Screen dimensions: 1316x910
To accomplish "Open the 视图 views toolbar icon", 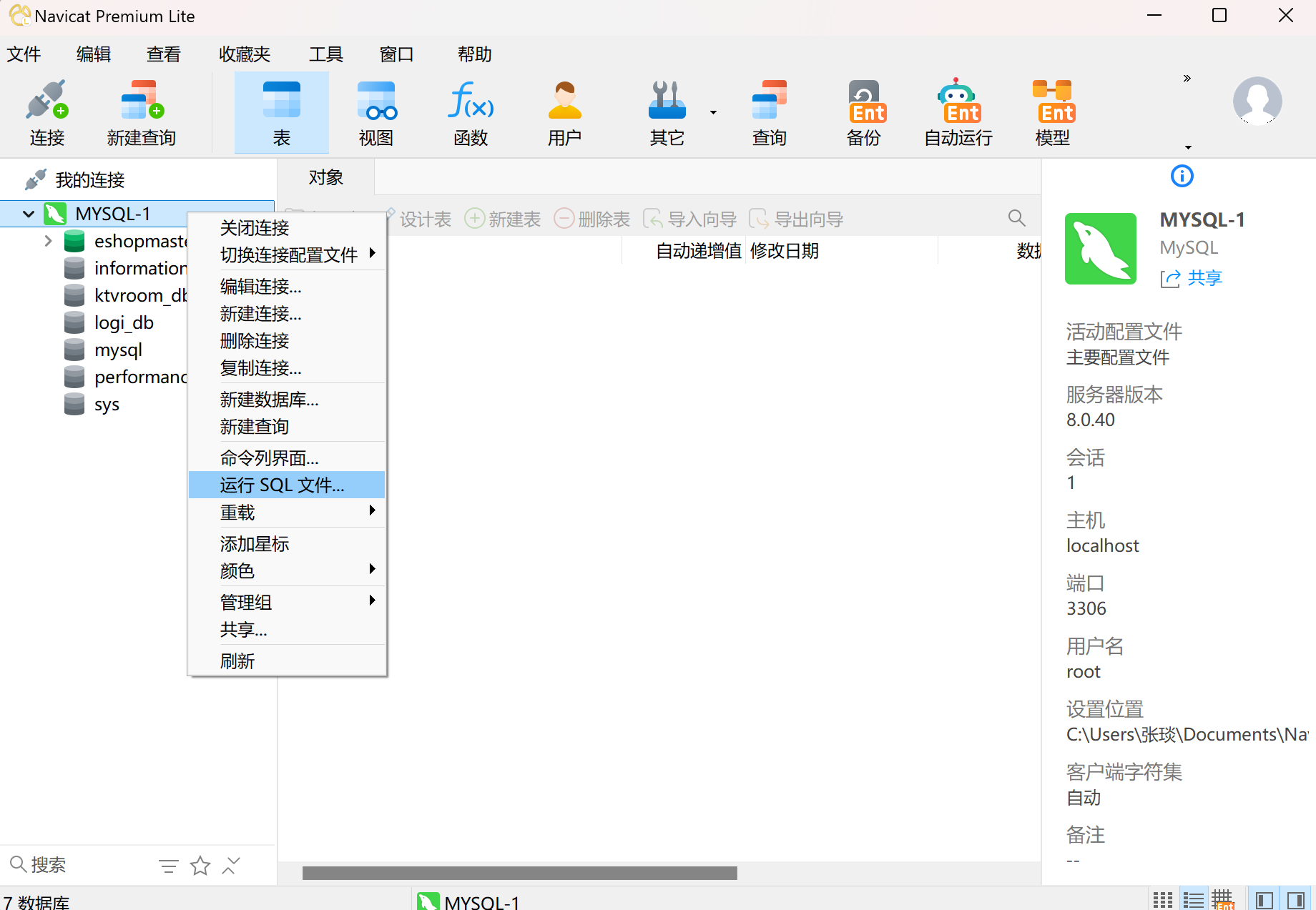I will 376,113.
